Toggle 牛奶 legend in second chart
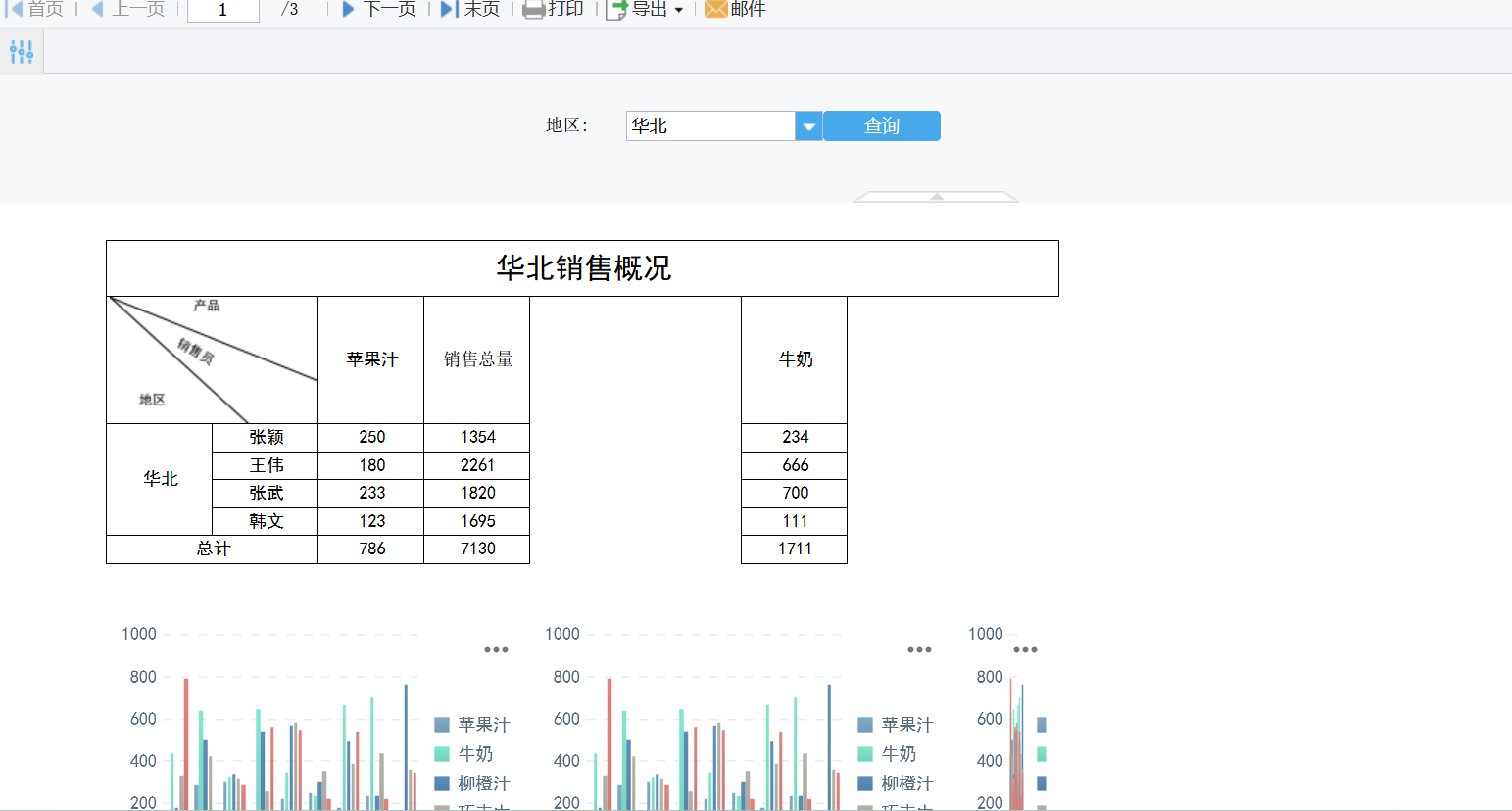Screen dimensions: 1512x811 tap(887, 754)
